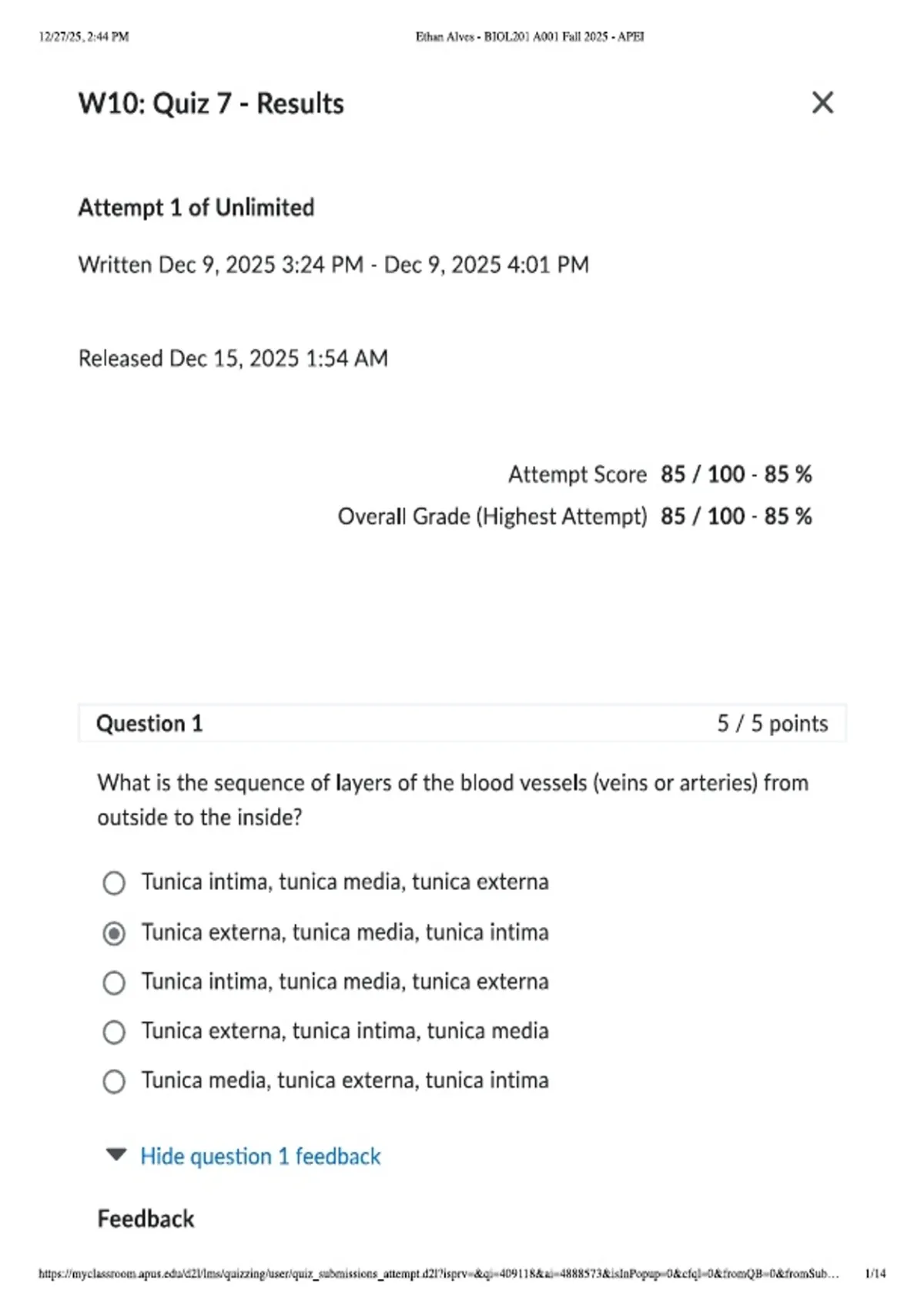The width and height of the screenshot is (924, 1309).
Task: Collapse feedback using the triangle arrow
Action: click(116, 1154)
